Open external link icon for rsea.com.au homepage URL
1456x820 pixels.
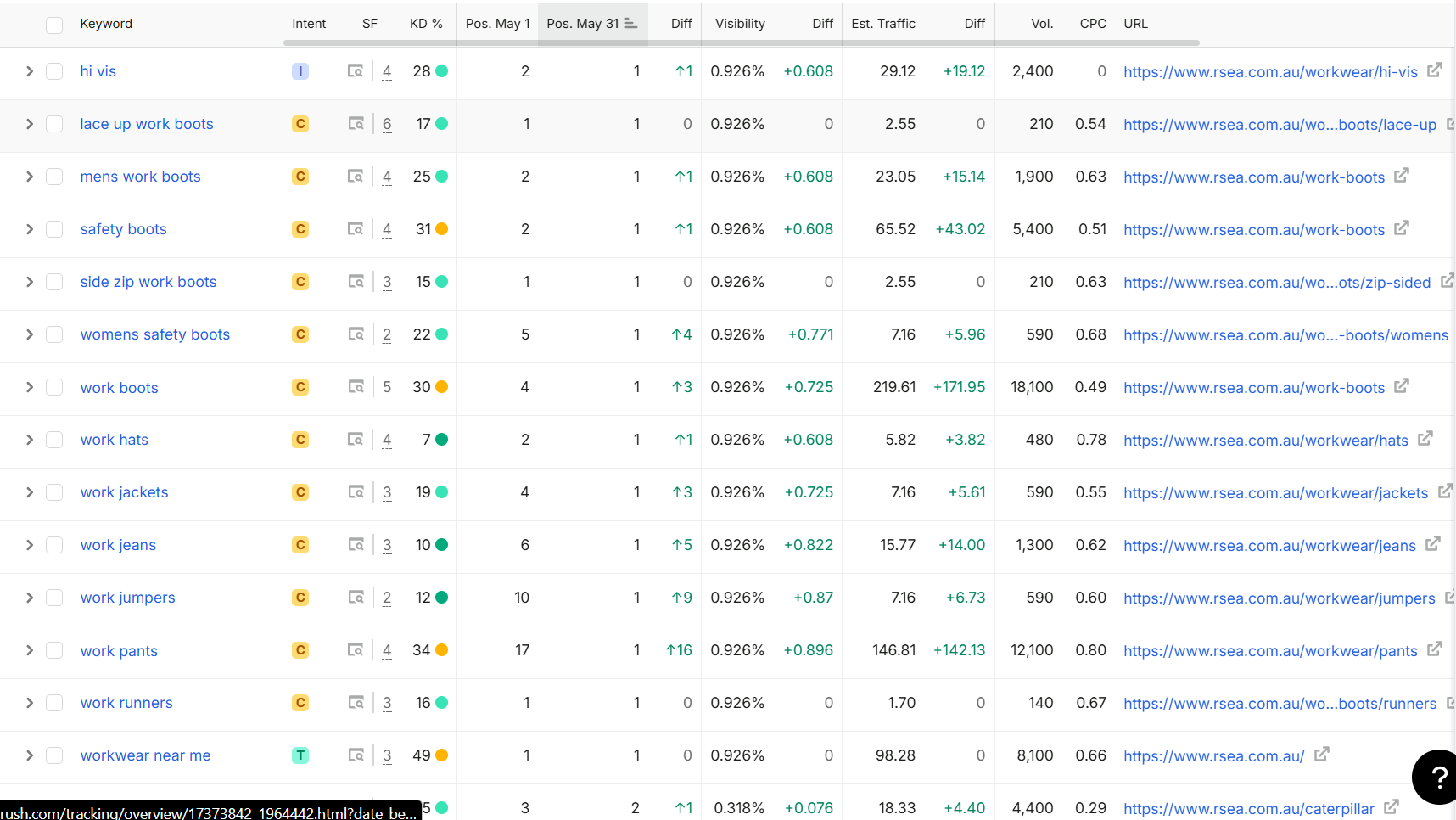(1322, 754)
